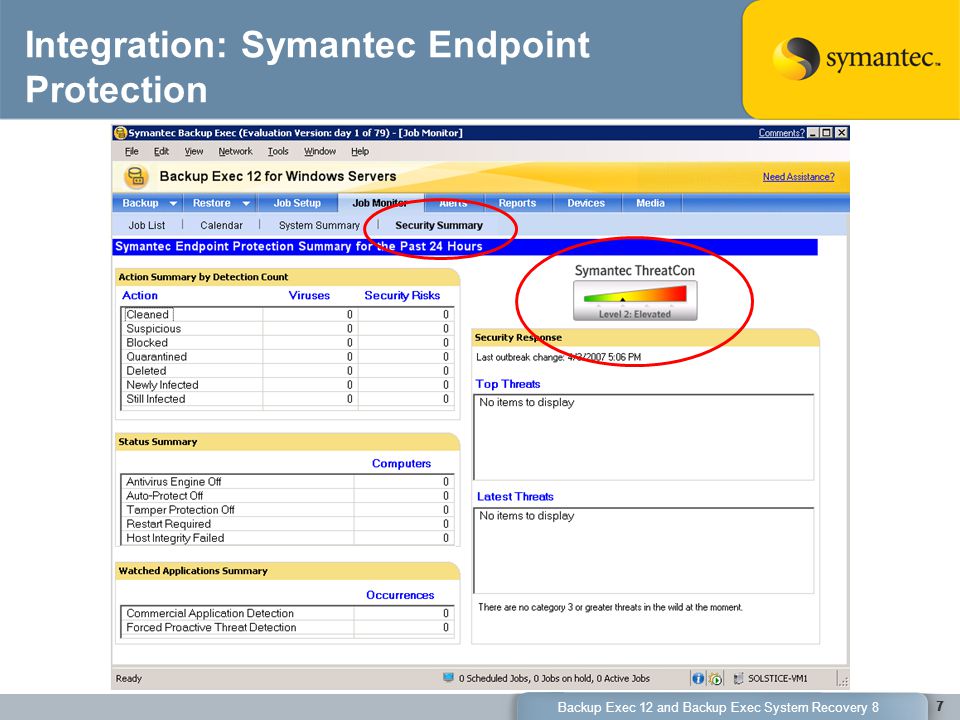Image resolution: width=960 pixels, height=720 pixels.
Task: Click the Computers column header
Action: [402, 463]
